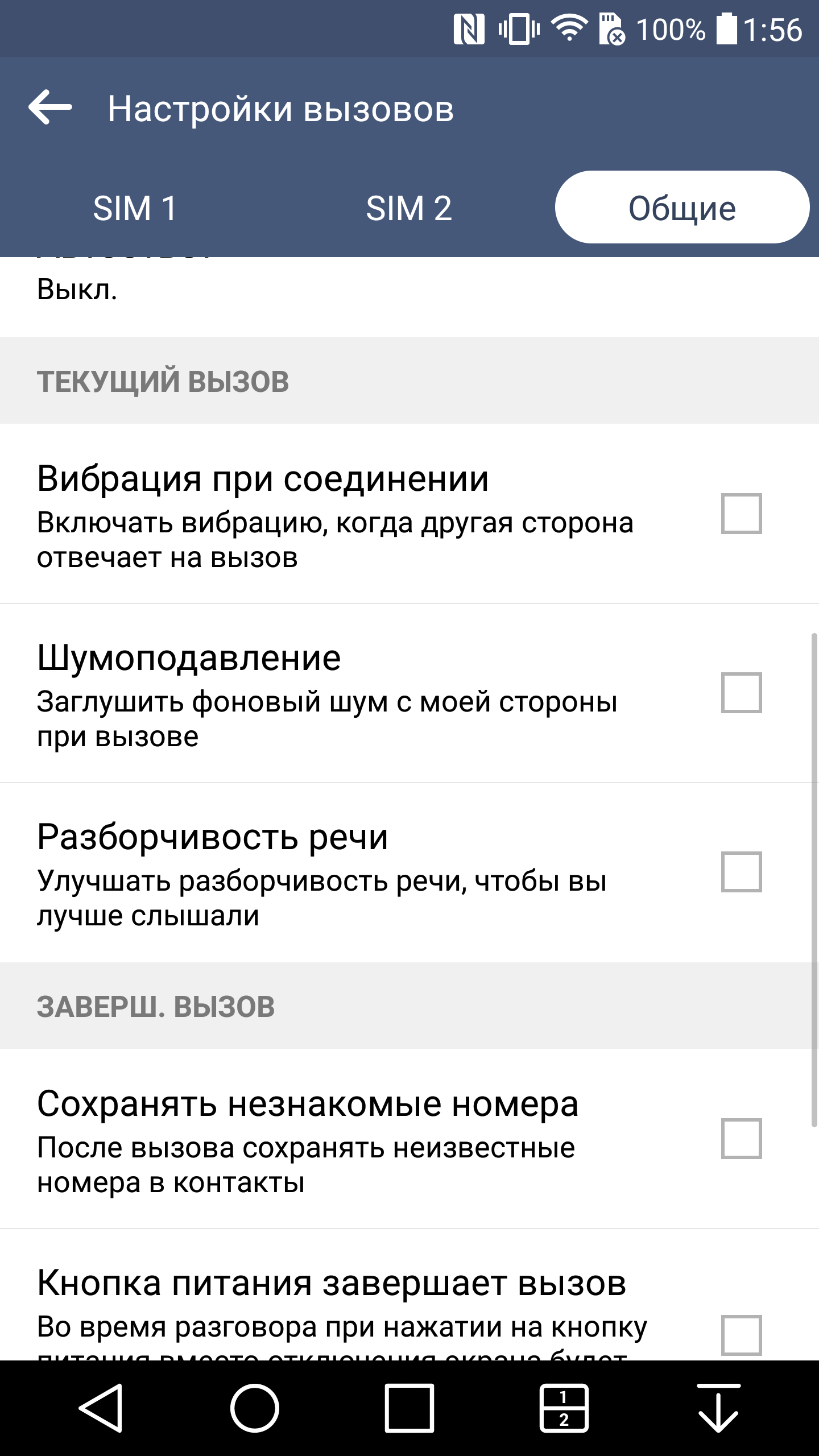Select the Общие tab
The image size is (819, 1456).
click(x=682, y=208)
